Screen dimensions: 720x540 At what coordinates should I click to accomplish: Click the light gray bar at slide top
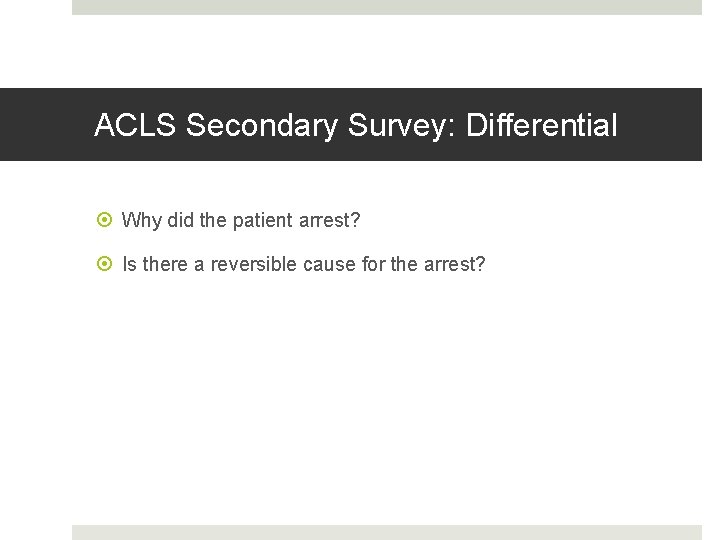tap(387, 7)
